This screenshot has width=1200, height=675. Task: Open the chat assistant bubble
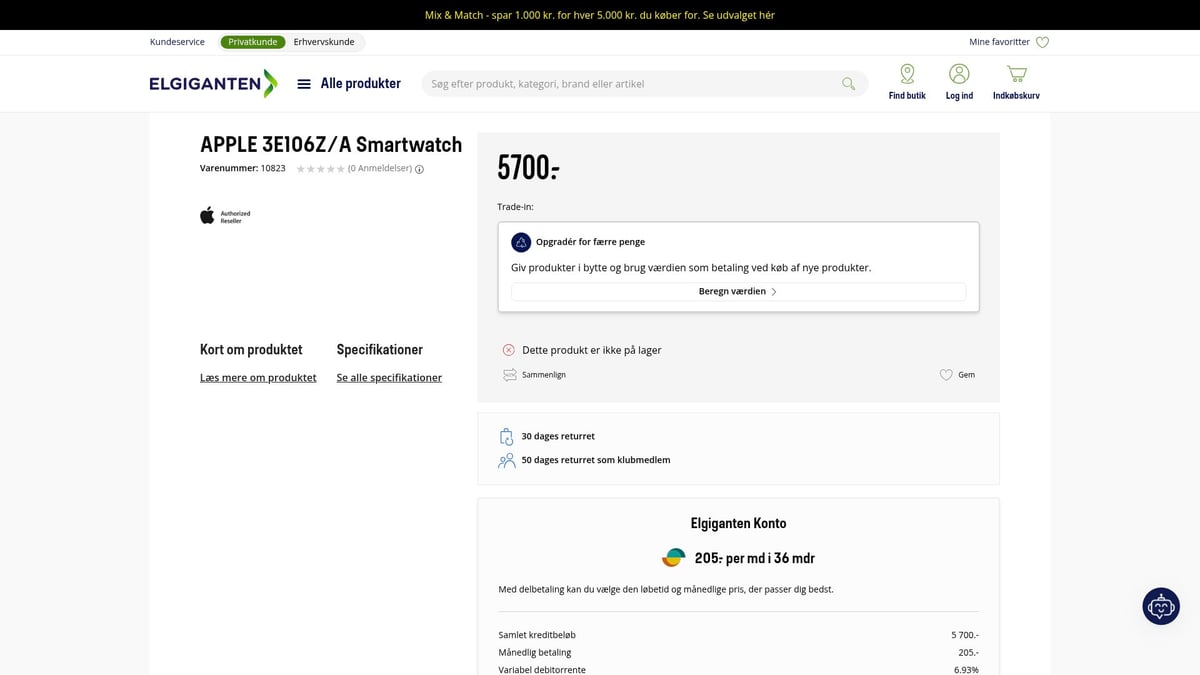click(x=1160, y=606)
